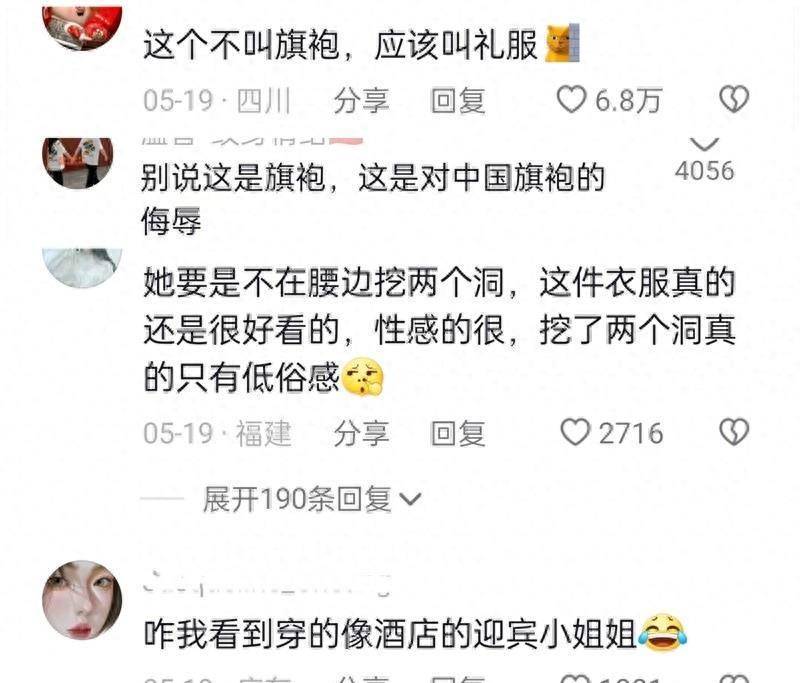This screenshot has width=800, height=683.
Task: Reply to the 福建 comment via 回复
Action: [458, 433]
